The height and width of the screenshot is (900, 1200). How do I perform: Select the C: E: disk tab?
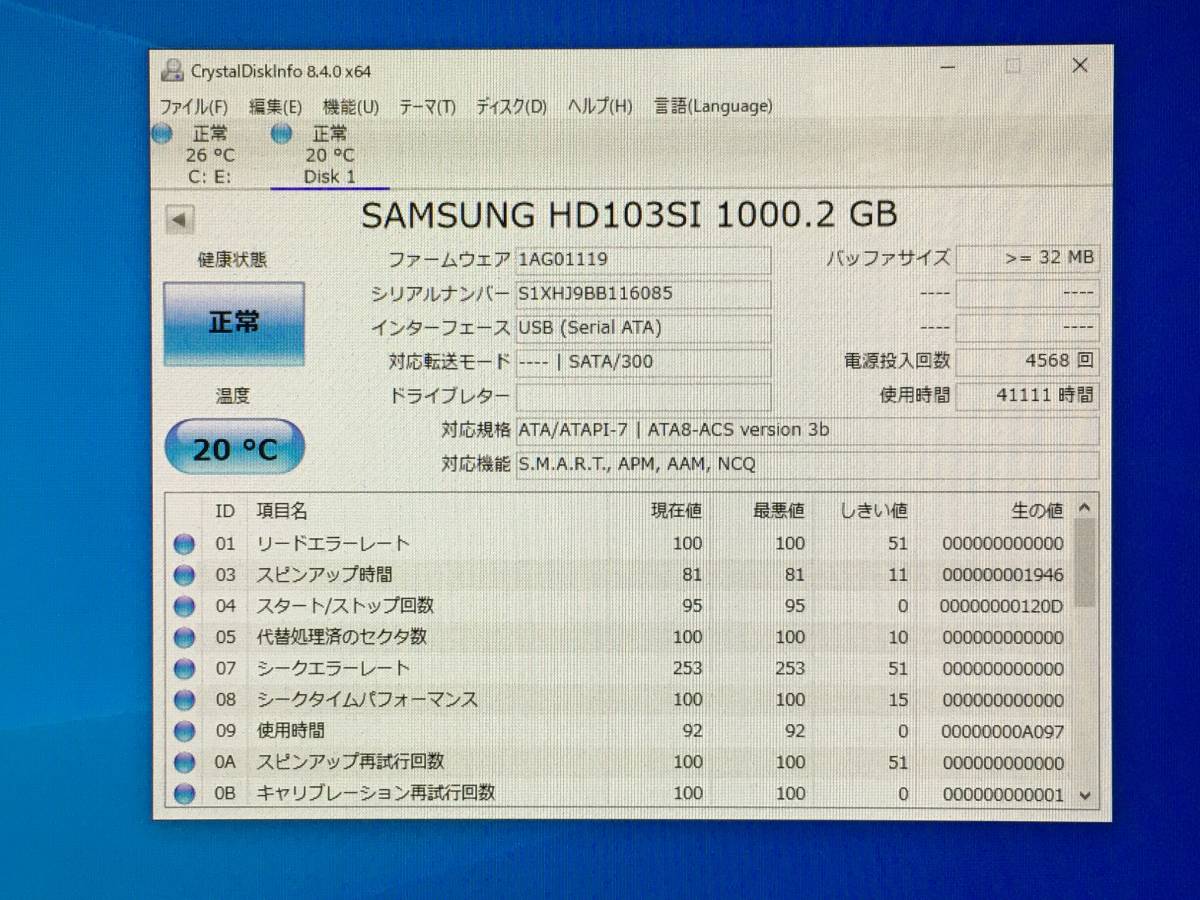209,155
